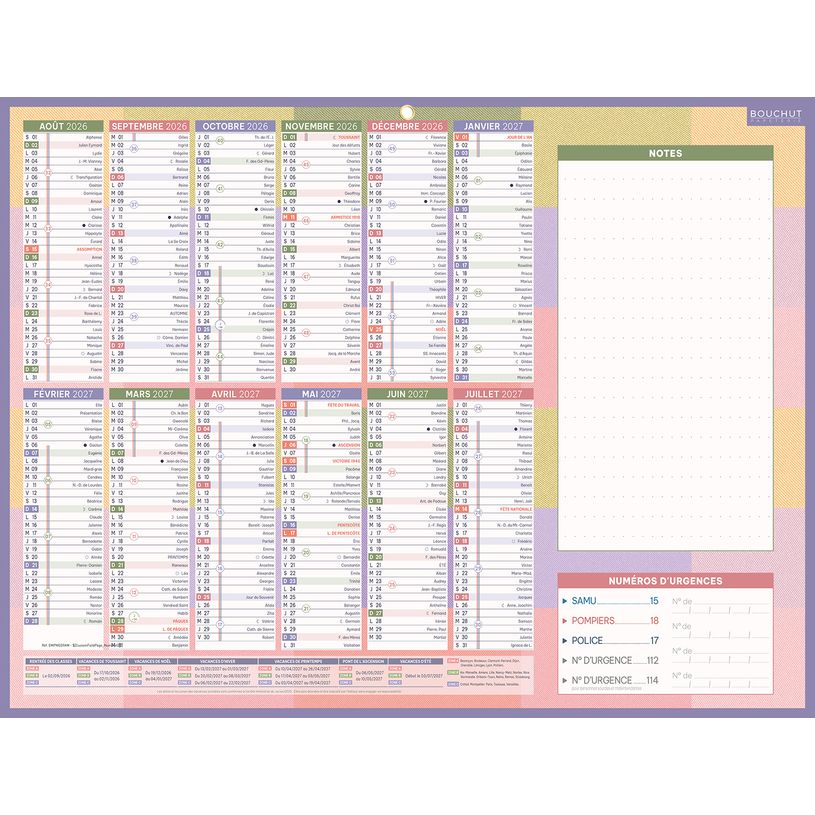Select the POMPIERS arrow icon
The image size is (815, 815).
pyautogui.click(x=565, y=621)
